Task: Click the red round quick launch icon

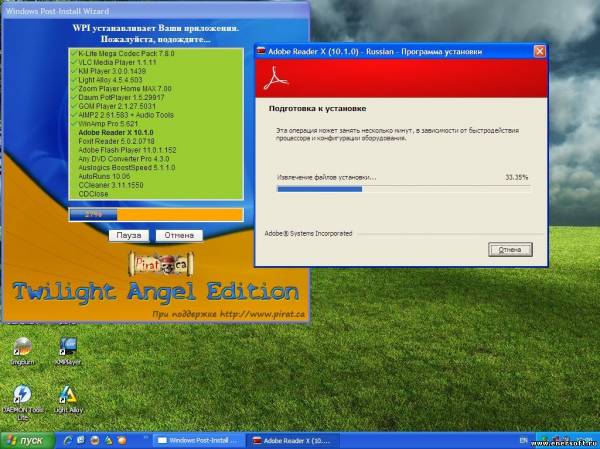Action: coord(95,441)
